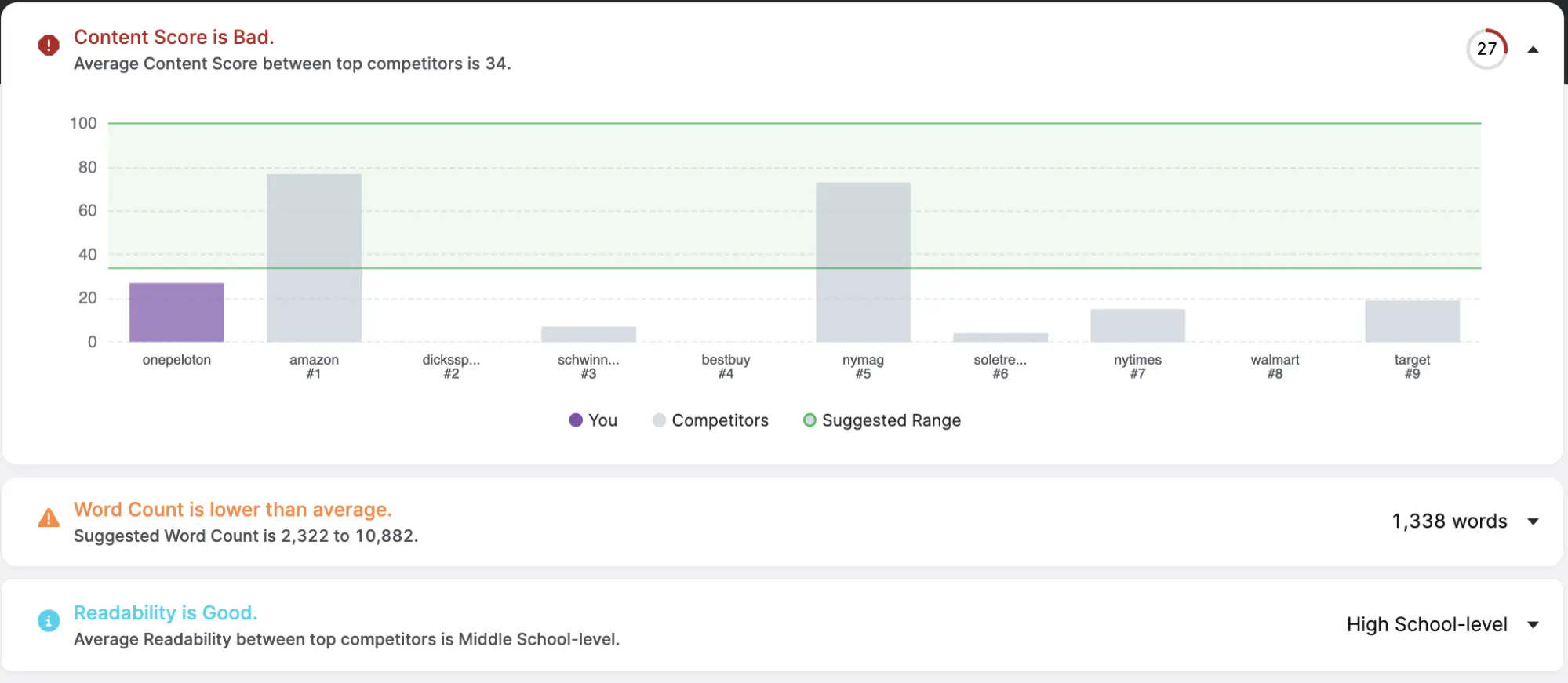The width and height of the screenshot is (1568, 683).
Task: Click the nytimes #7 bar
Action: coord(1137,325)
